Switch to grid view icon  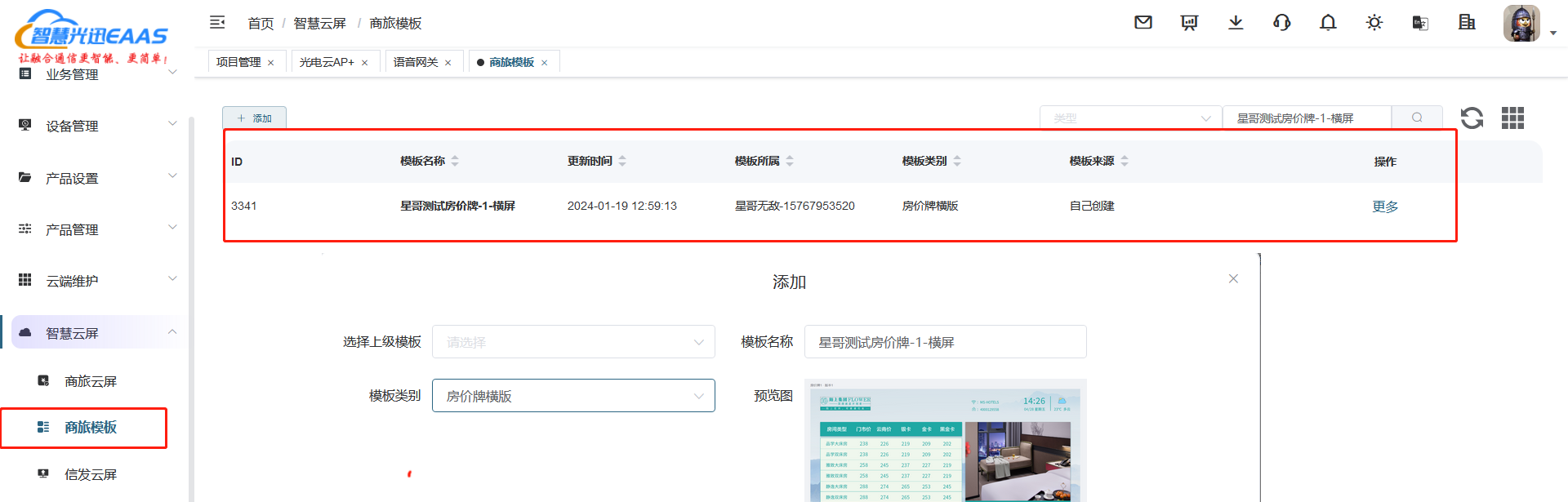click(x=1512, y=118)
